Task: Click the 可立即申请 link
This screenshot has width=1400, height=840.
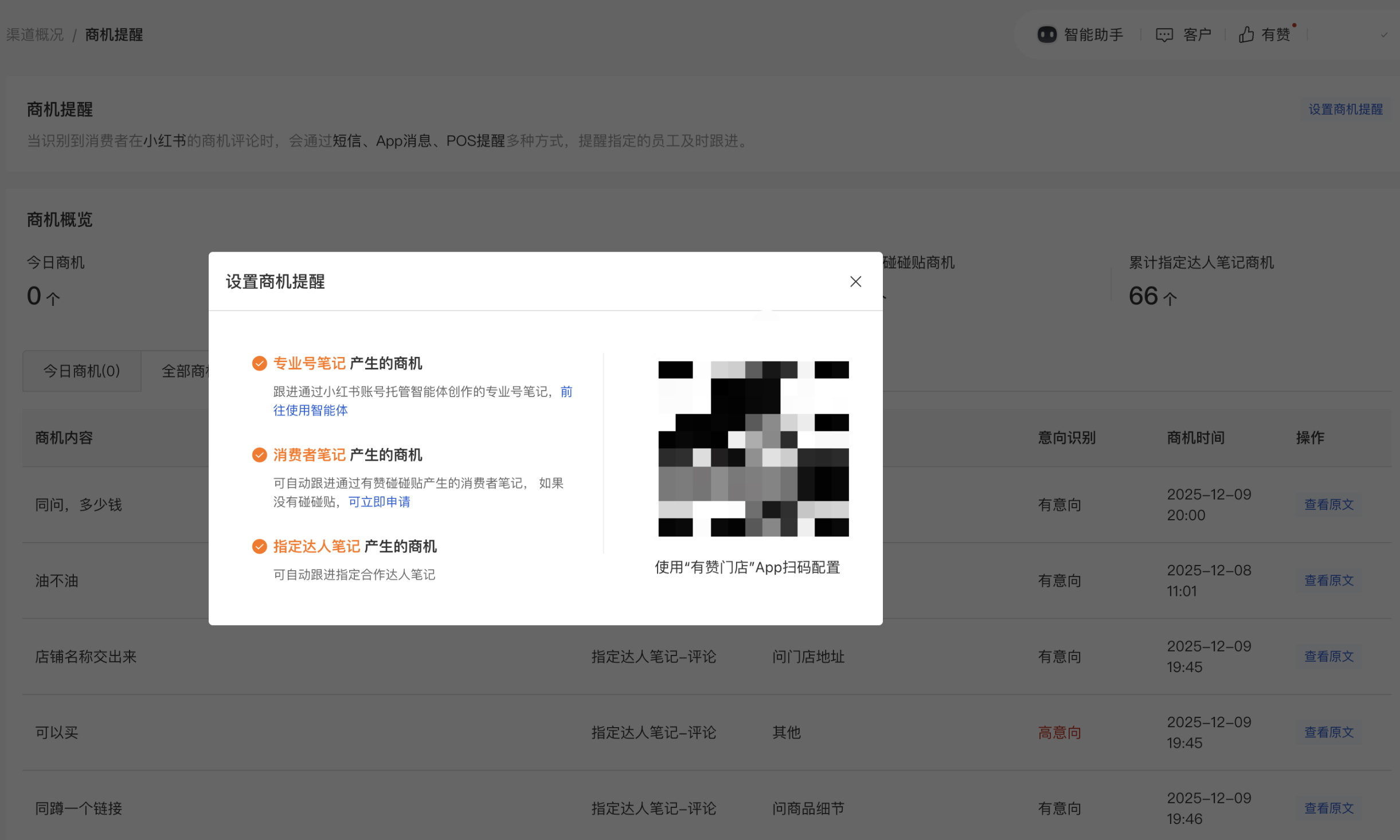Action: coord(379,501)
